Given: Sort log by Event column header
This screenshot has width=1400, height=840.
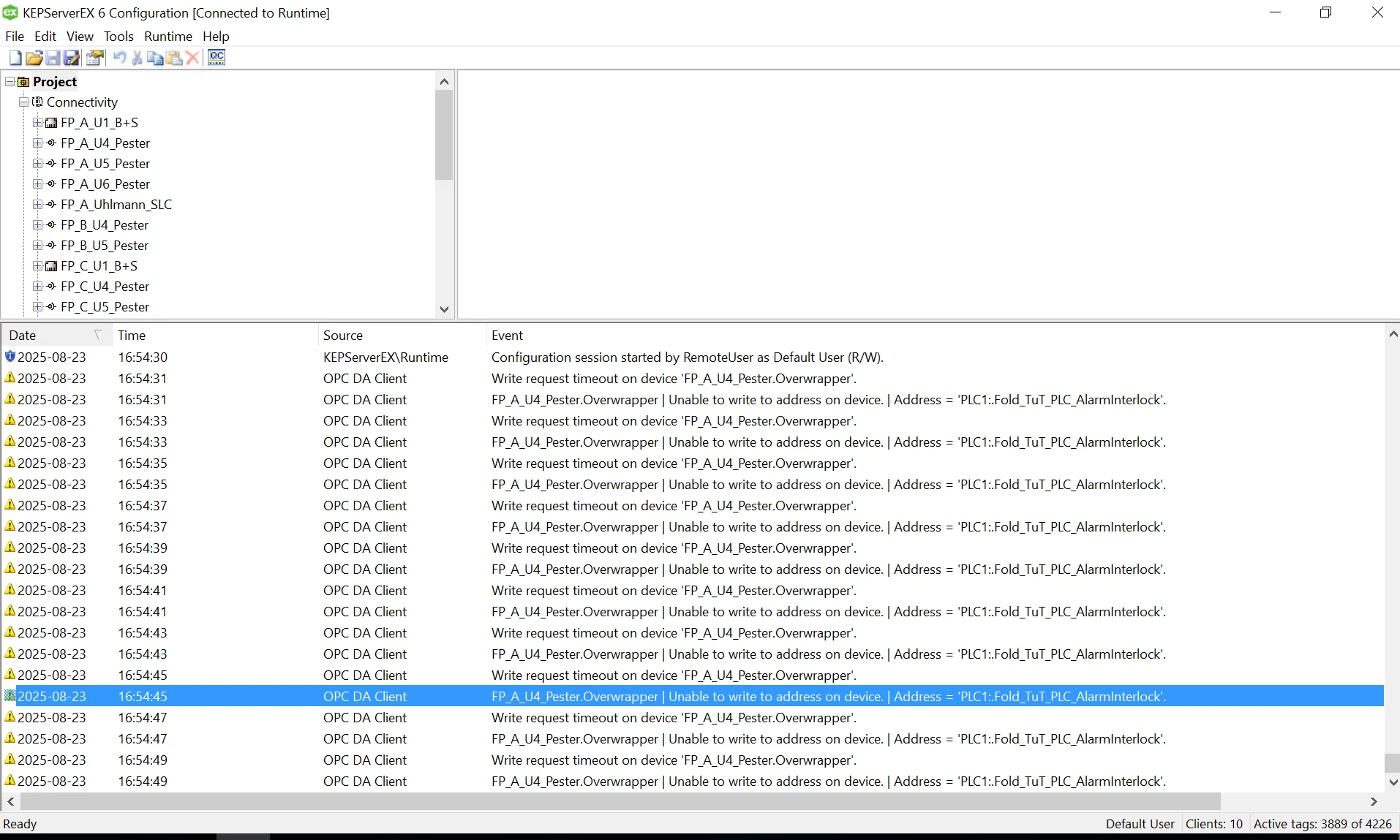Looking at the screenshot, I should 935,336.
